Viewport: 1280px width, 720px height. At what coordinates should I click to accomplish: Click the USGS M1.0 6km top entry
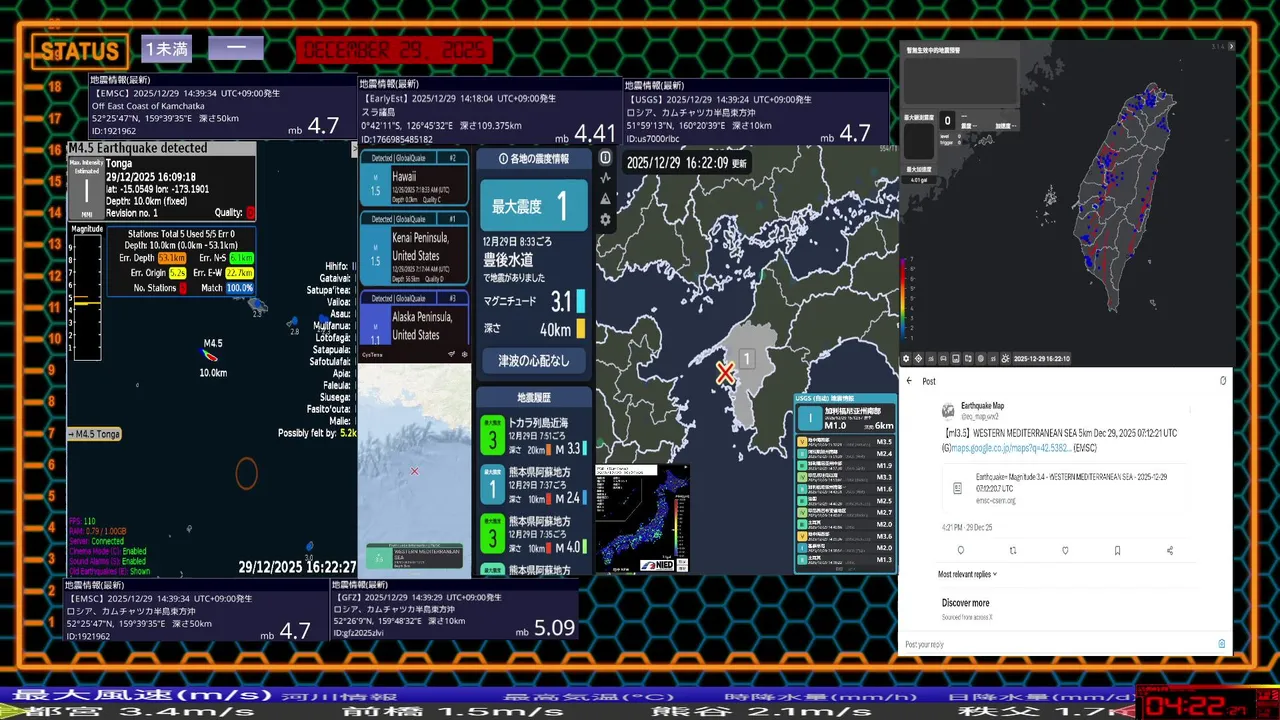click(844, 418)
